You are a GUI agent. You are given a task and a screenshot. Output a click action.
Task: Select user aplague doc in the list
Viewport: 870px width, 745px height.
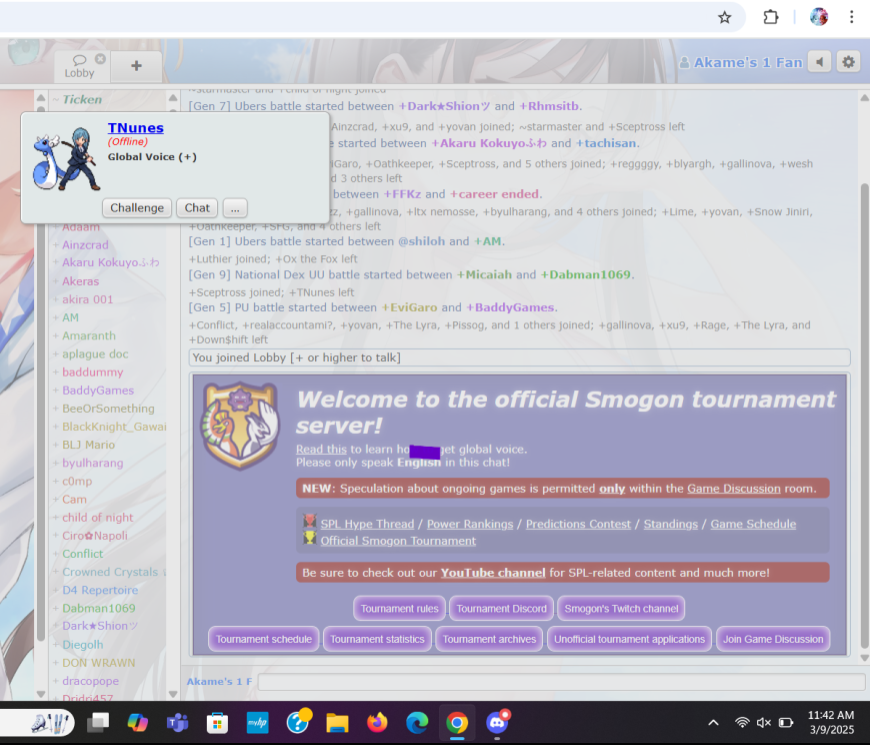click(x=95, y=354)
